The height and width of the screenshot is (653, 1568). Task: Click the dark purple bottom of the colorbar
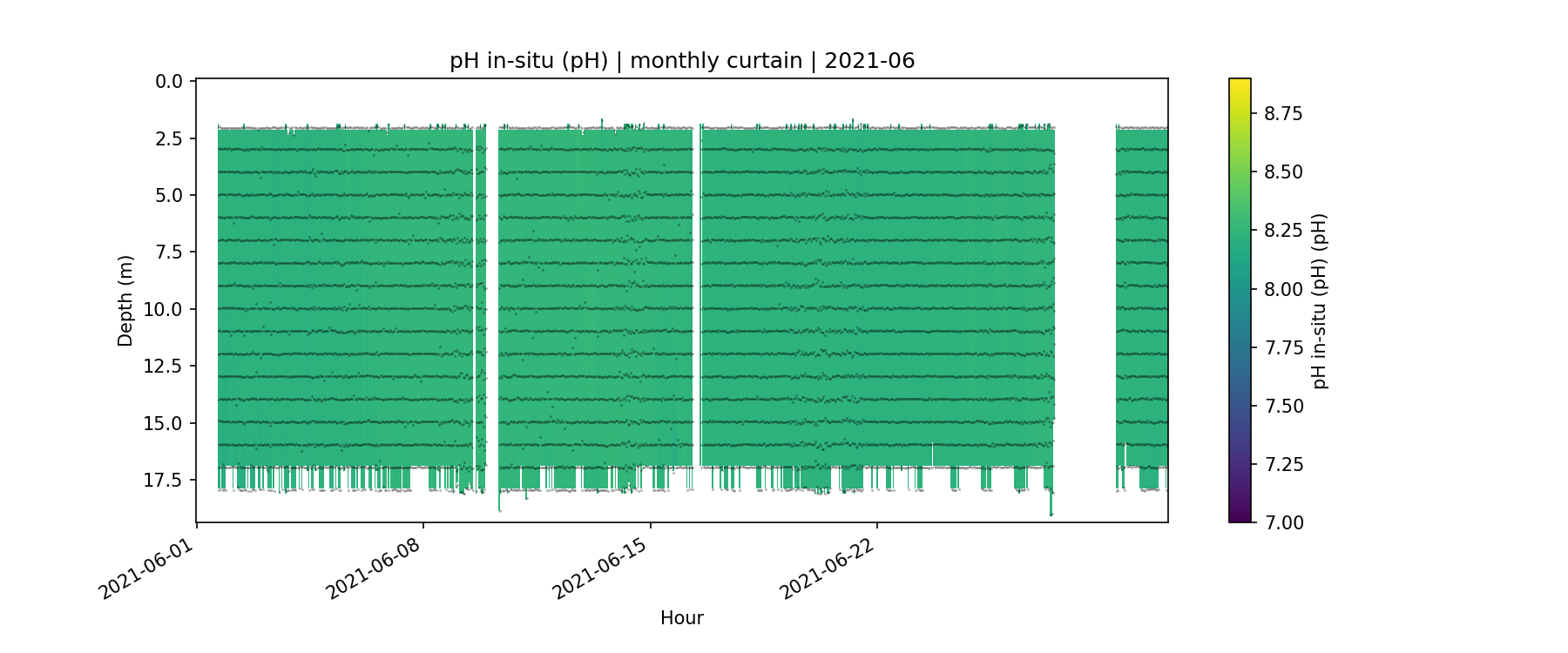(1240, 517)
